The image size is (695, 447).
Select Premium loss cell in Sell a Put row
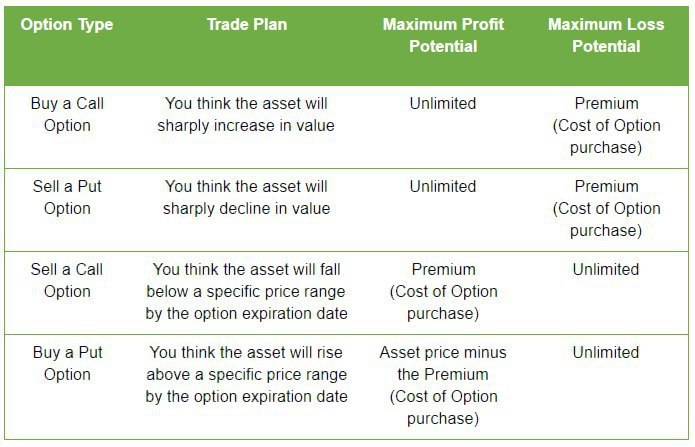[606, 208]
